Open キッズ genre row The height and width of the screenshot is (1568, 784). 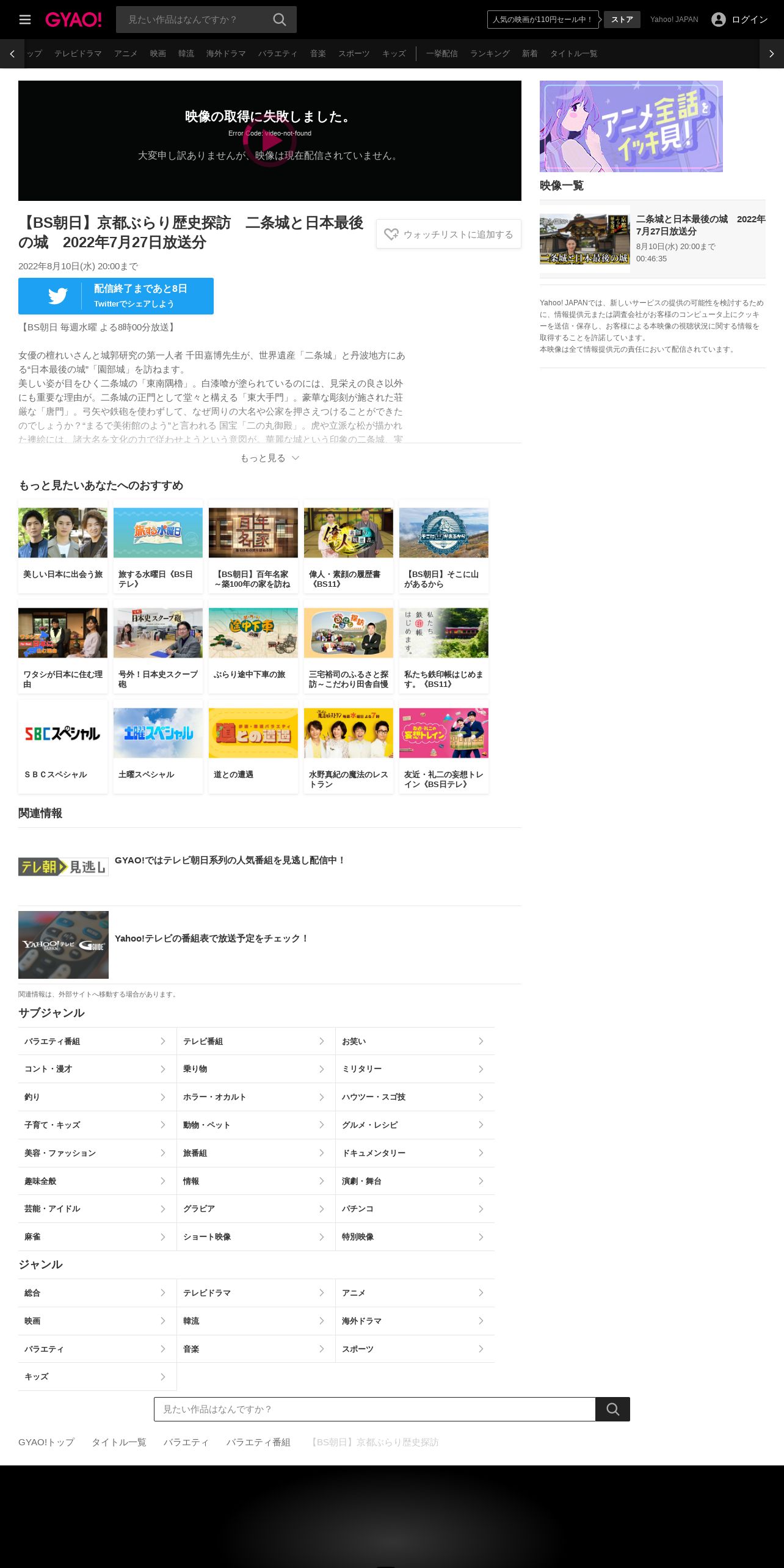97,1376
